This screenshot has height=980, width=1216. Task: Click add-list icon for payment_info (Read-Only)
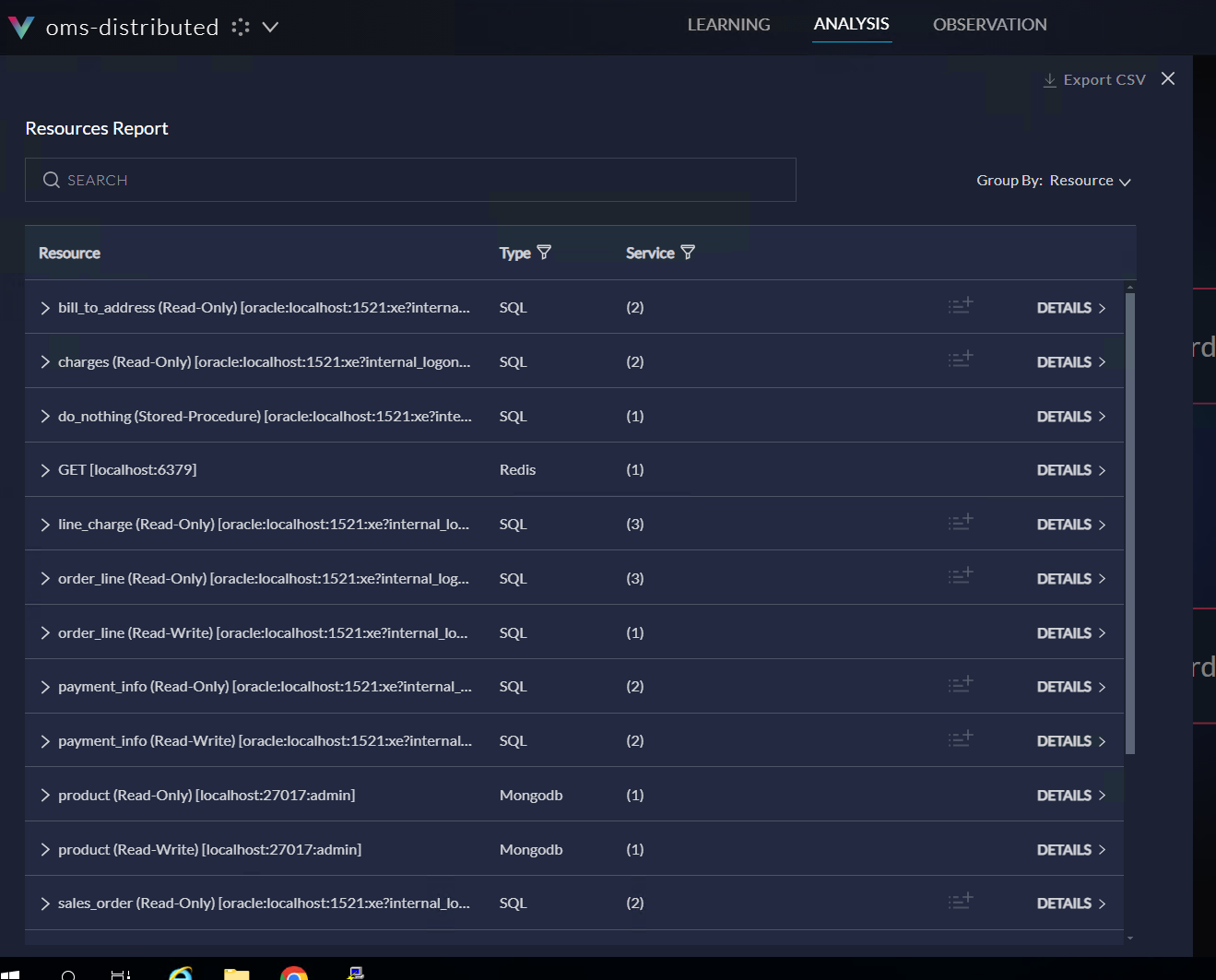coord(961,684)
